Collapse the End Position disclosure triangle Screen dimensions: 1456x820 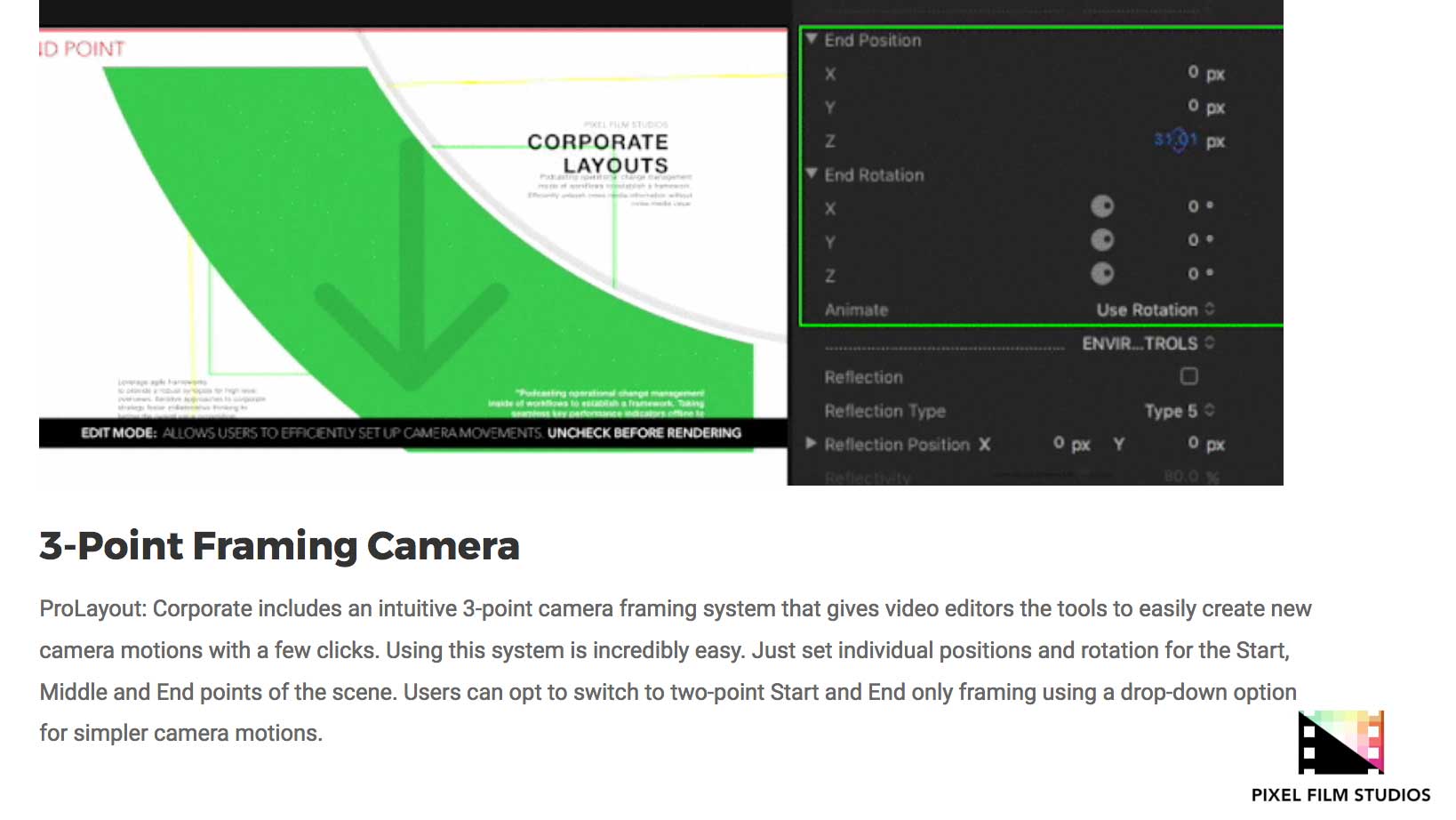click(x=811, y=38)
